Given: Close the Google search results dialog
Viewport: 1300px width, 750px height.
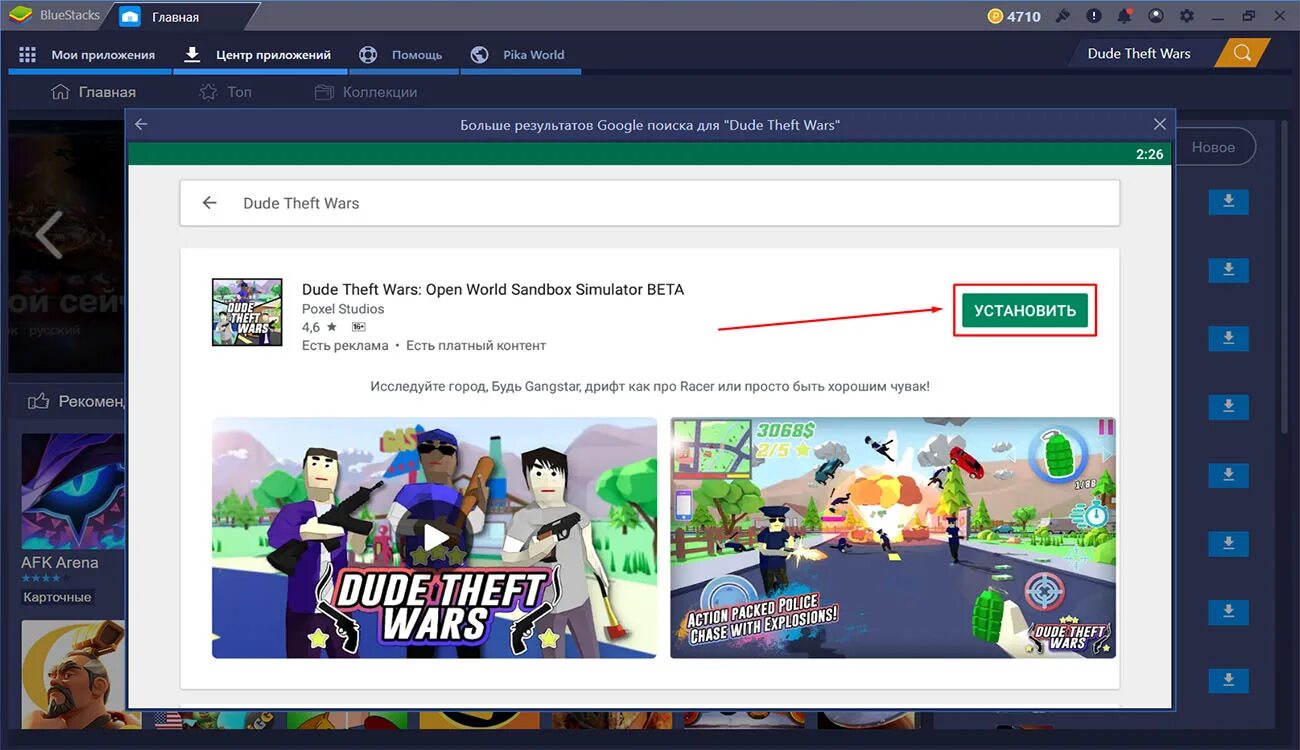Looking at the screenshot, I should [1160, 125].
